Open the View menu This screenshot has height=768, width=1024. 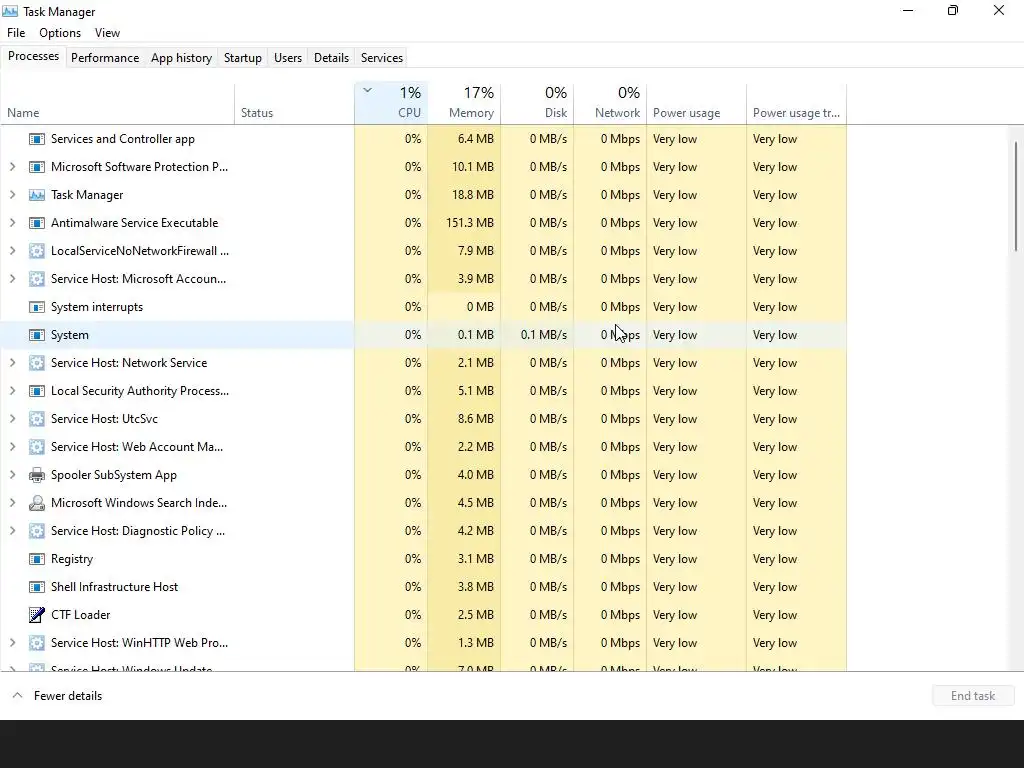[x=107, y=33]
